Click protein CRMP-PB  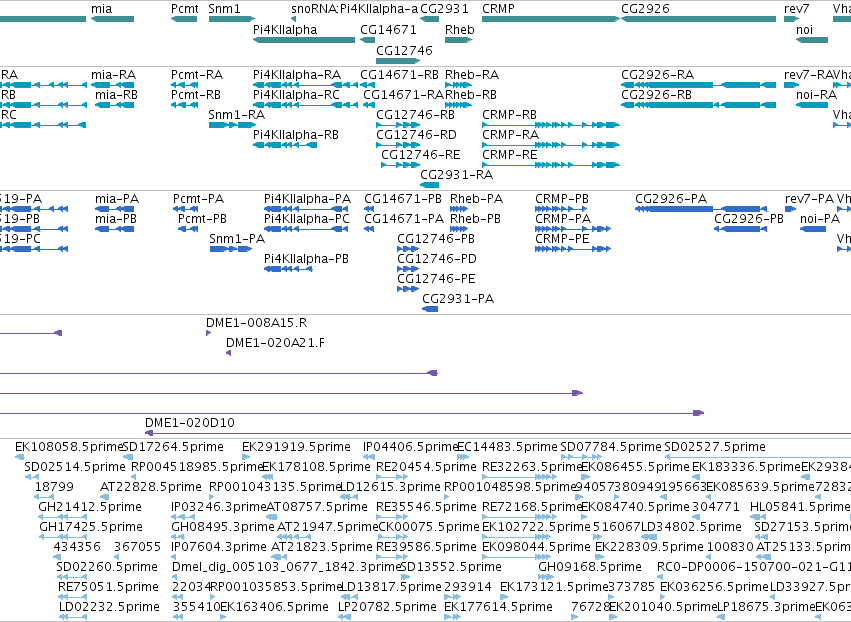[561, 209]
